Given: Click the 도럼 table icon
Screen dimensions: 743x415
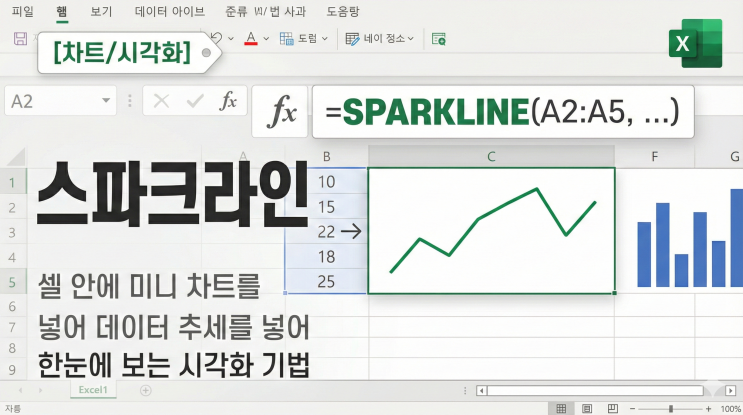Looking at the screenshot, I should tap(287, 38).
